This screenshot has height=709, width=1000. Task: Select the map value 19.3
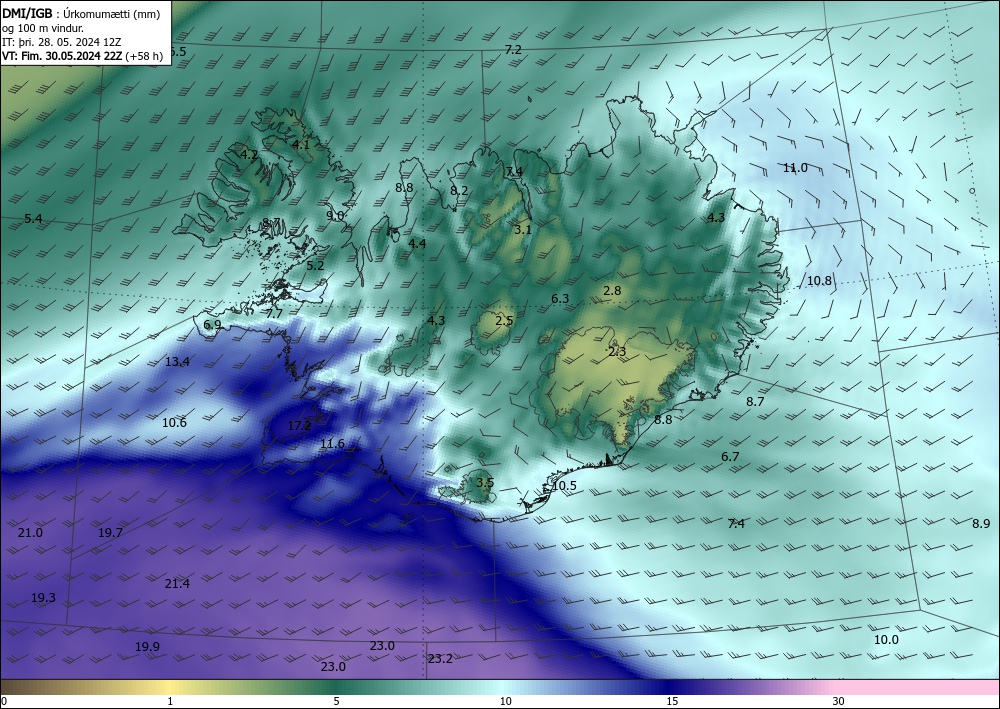[43, 598]
